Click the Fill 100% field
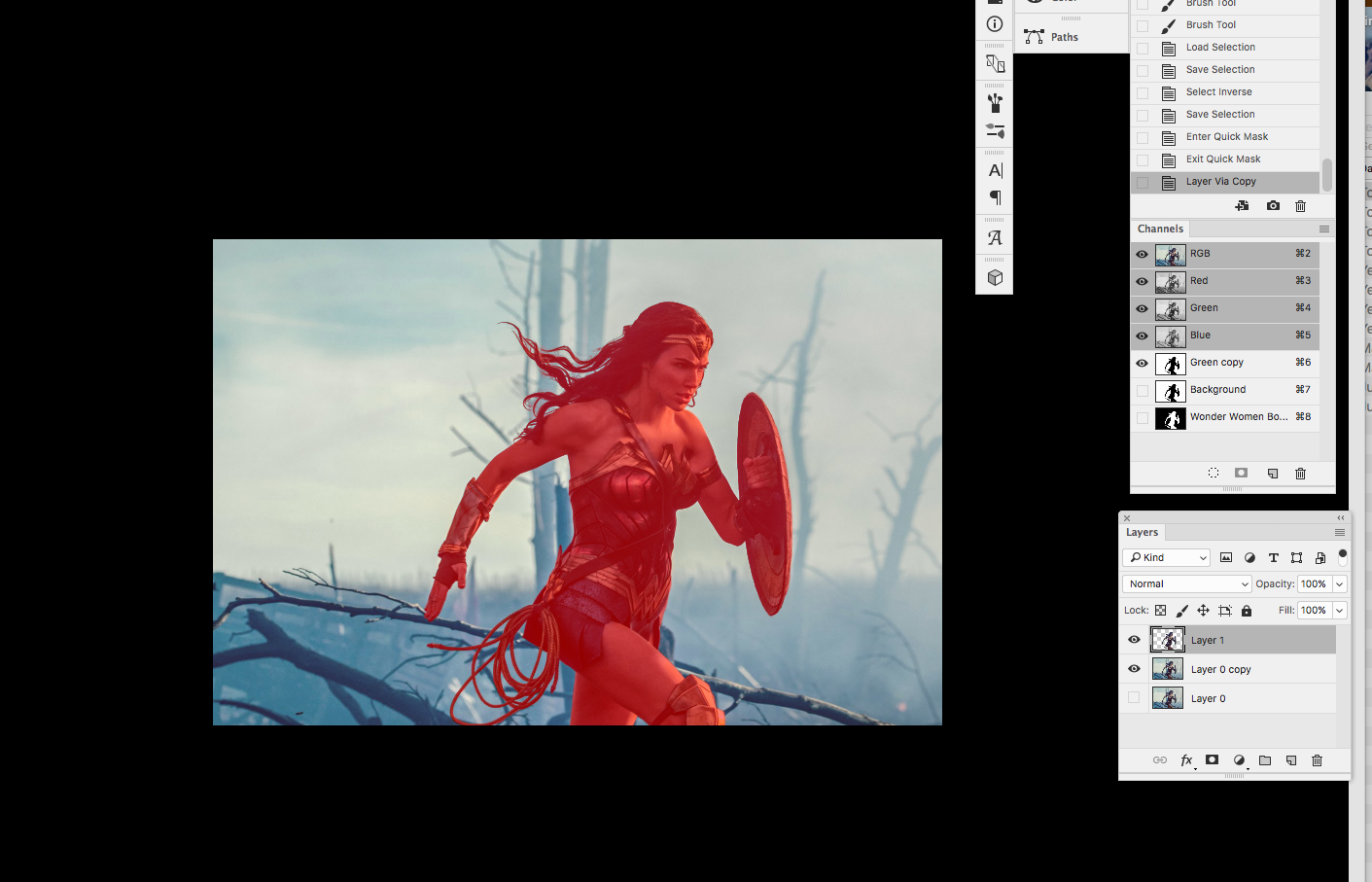Viewport: 1372px width, 882px height. (x=1314, y=611)
